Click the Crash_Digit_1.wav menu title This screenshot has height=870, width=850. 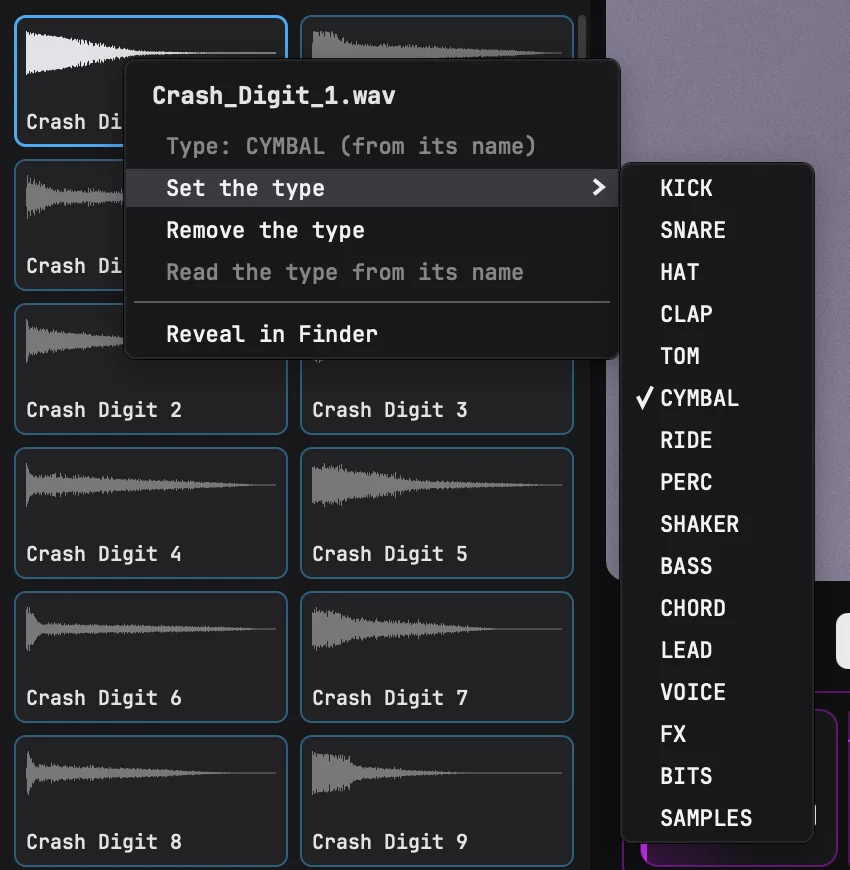pyautogui.click(x=274, y=95)
